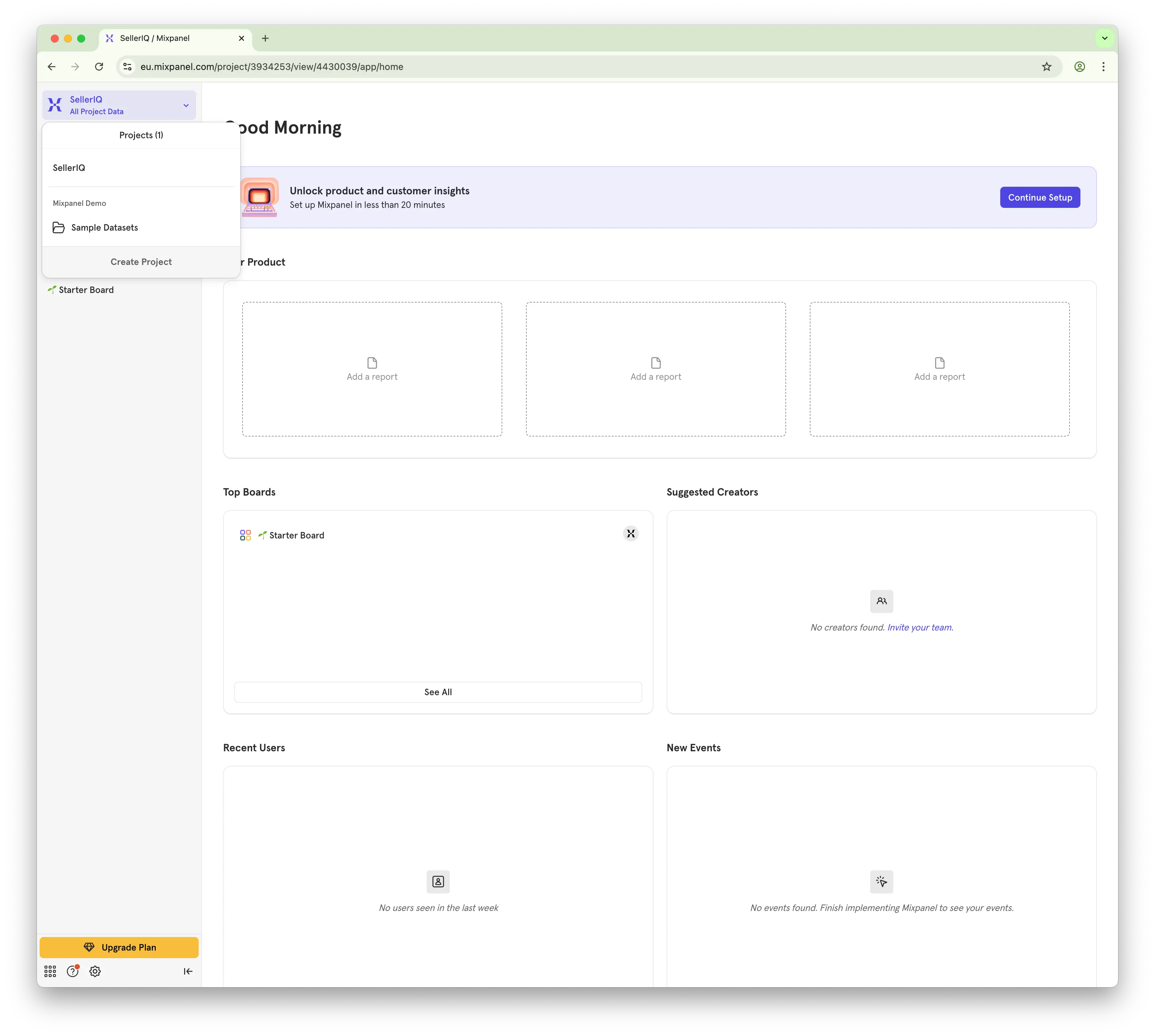1155x1036 pixels.
Task: Click See All boards button
Action: 438,692
